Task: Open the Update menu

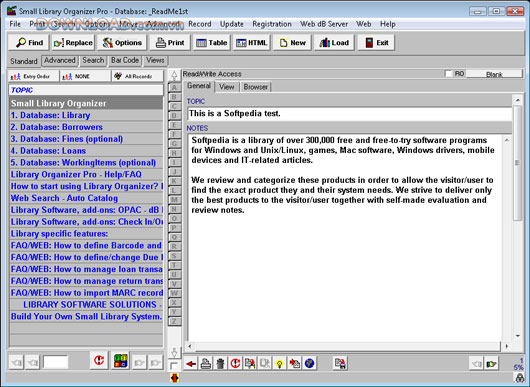Action: tap(232, 24)
